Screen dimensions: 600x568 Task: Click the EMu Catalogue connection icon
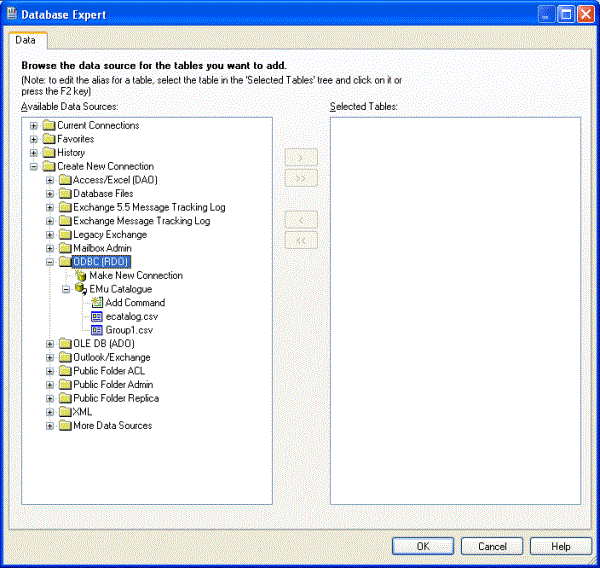point(80,289)
